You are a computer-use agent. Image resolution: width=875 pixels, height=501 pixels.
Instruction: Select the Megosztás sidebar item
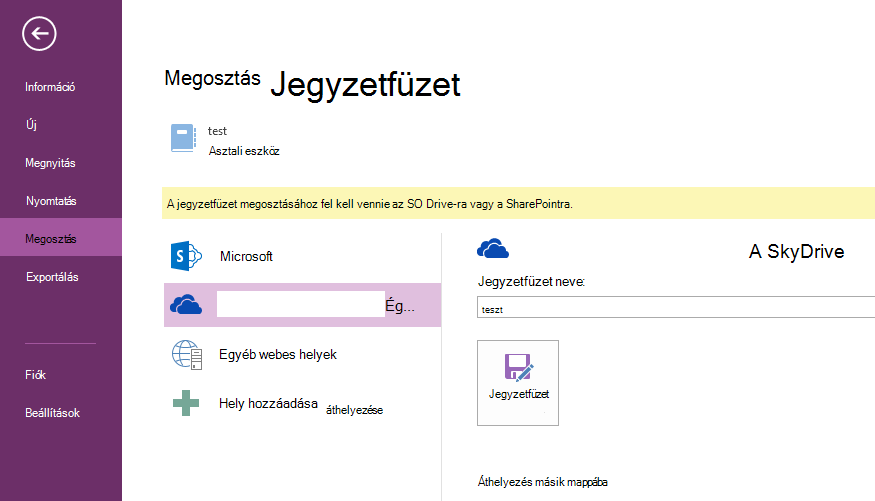coord(61,239)
